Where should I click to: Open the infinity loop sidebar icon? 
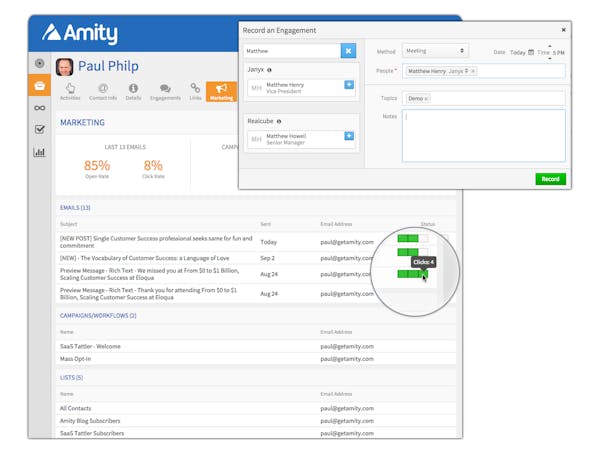pos(39,108)
